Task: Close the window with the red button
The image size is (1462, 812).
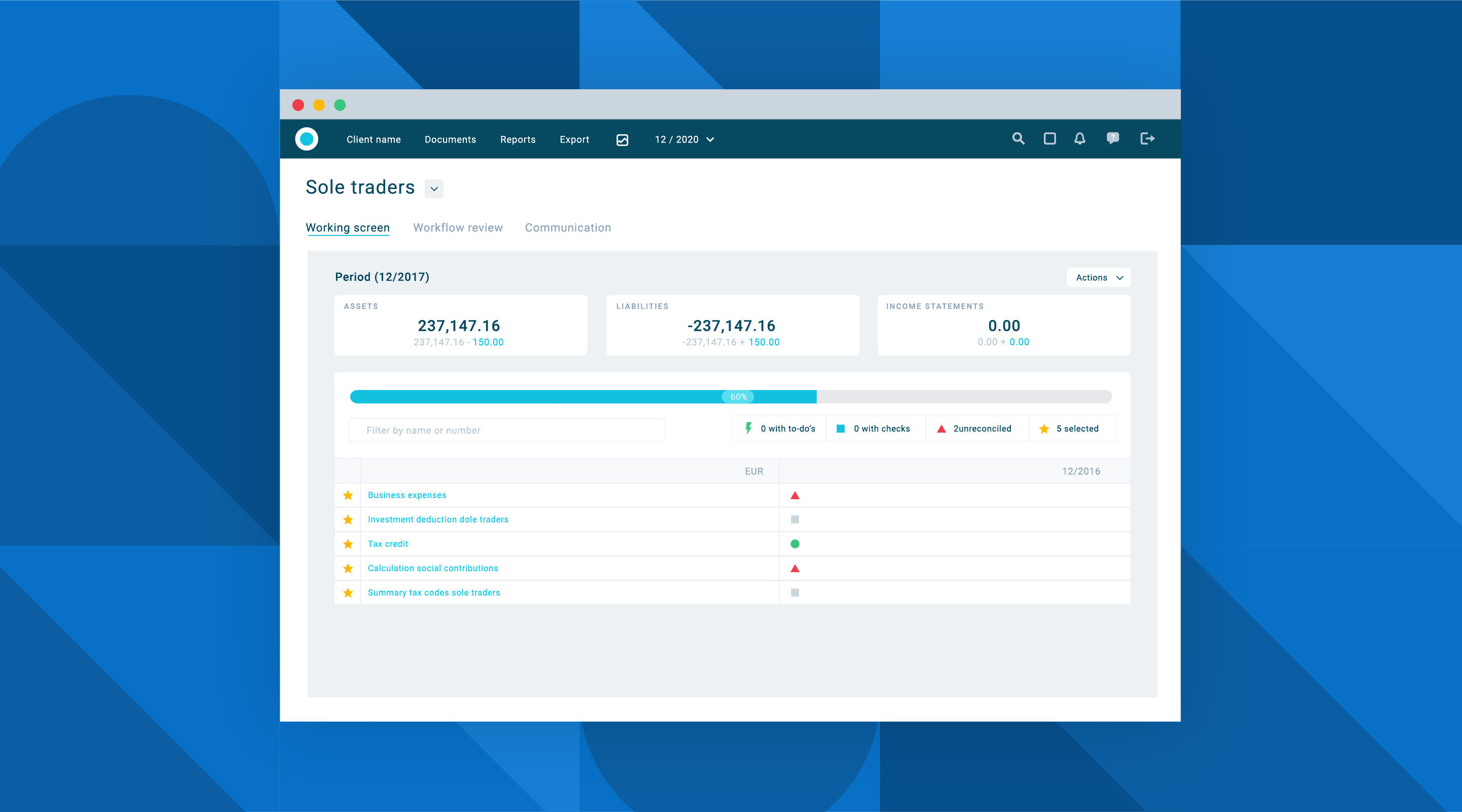Action: 298,105
